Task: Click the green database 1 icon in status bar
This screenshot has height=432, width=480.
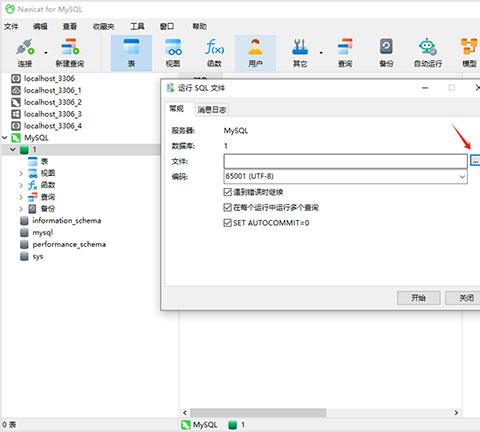Action: [x=232, y=425]
